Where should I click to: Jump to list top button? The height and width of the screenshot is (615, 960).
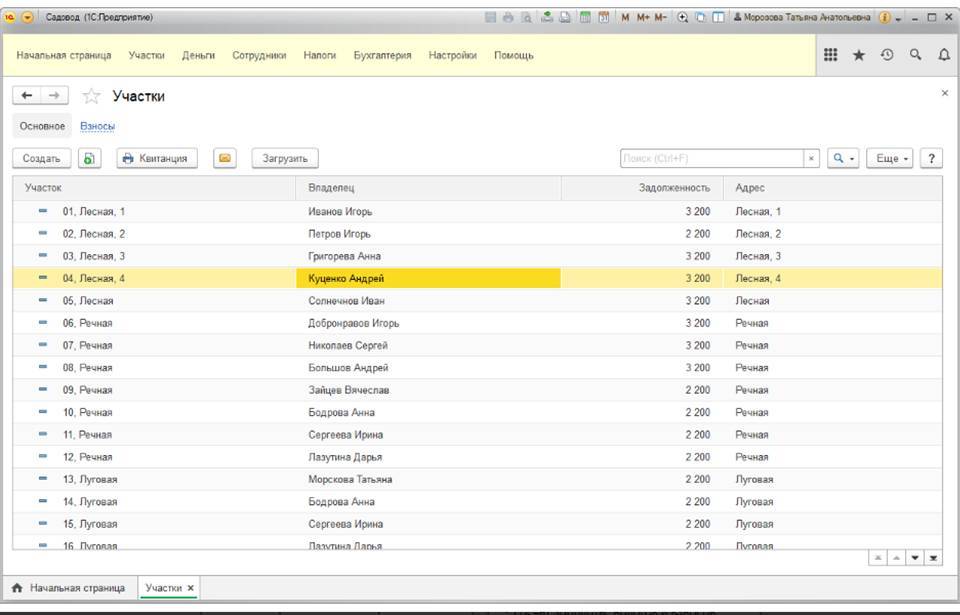pyautogui.click(x=878, y=557)
